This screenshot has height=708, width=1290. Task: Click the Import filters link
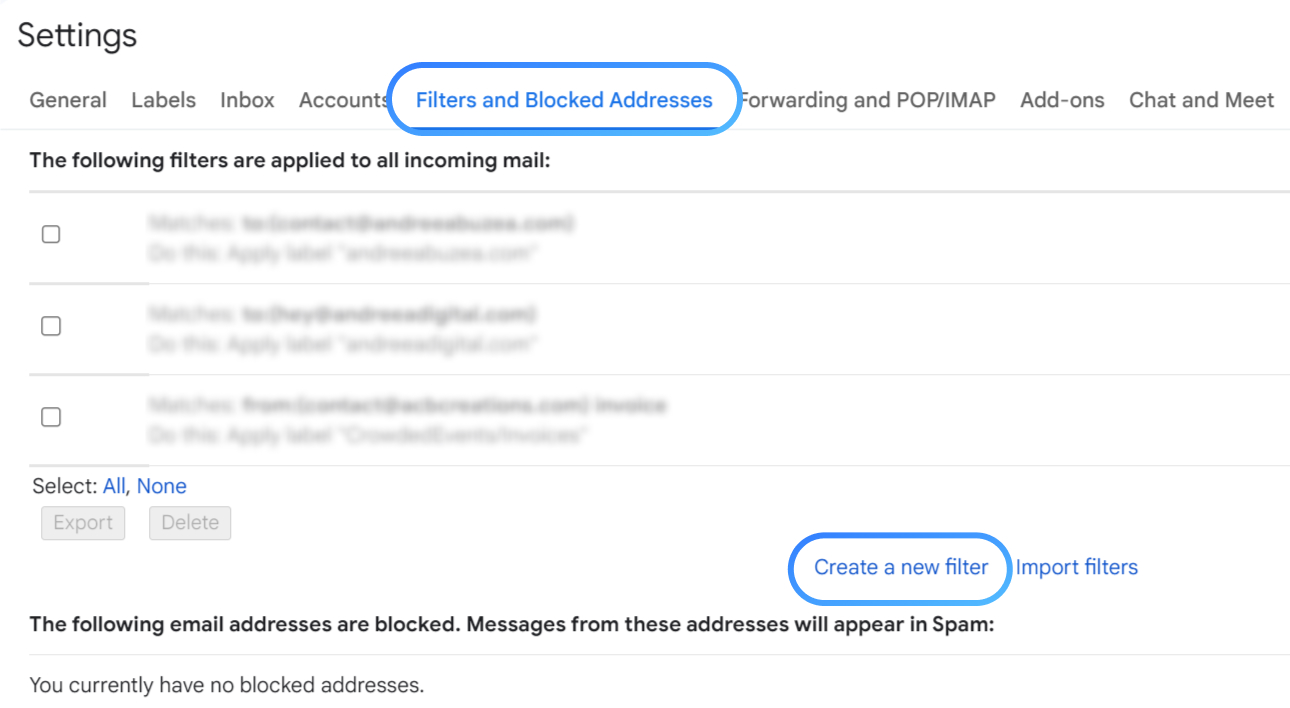(x=1077, y=567)
